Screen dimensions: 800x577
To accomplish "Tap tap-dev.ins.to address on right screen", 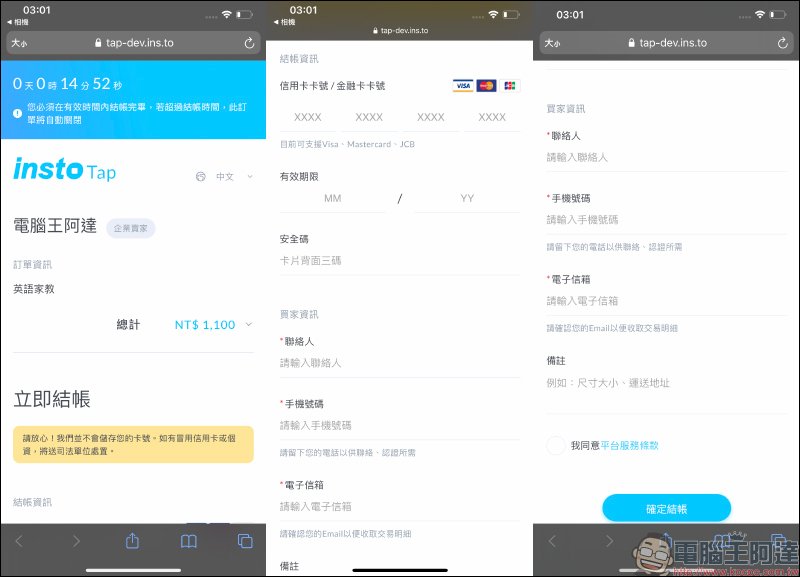I will (x=673, y=43).
